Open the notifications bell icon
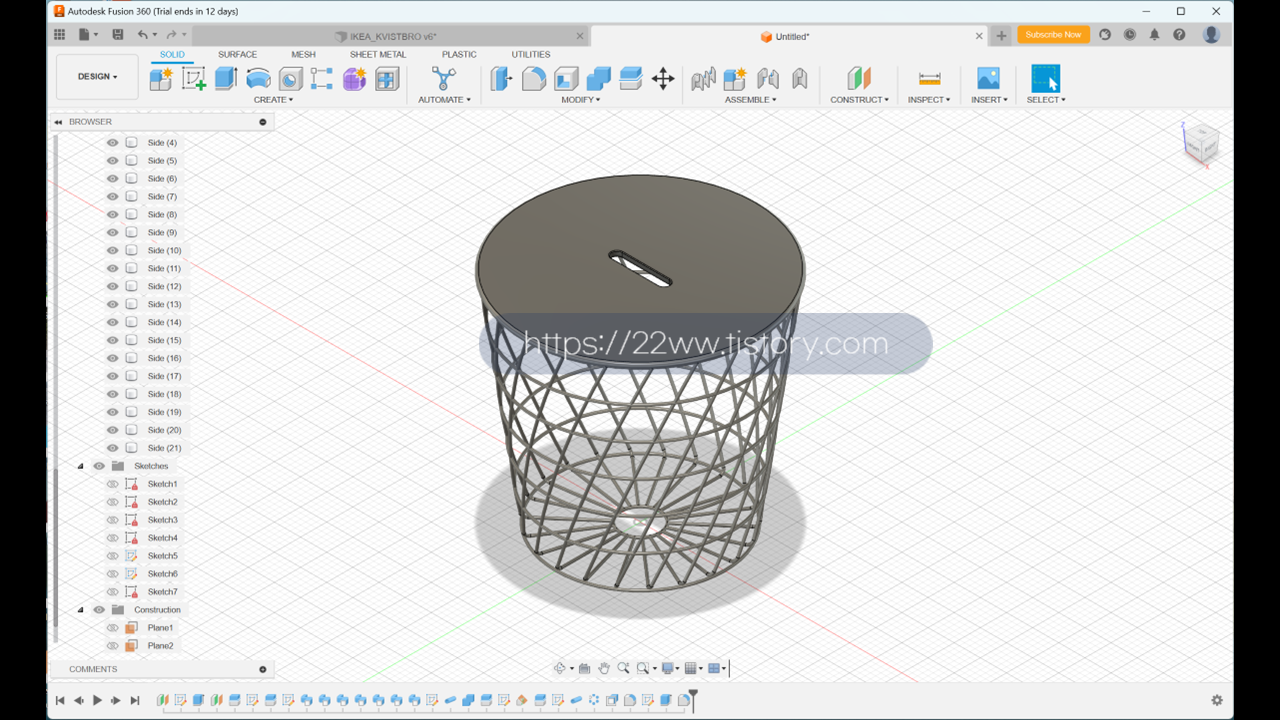 pos(1154,35)
